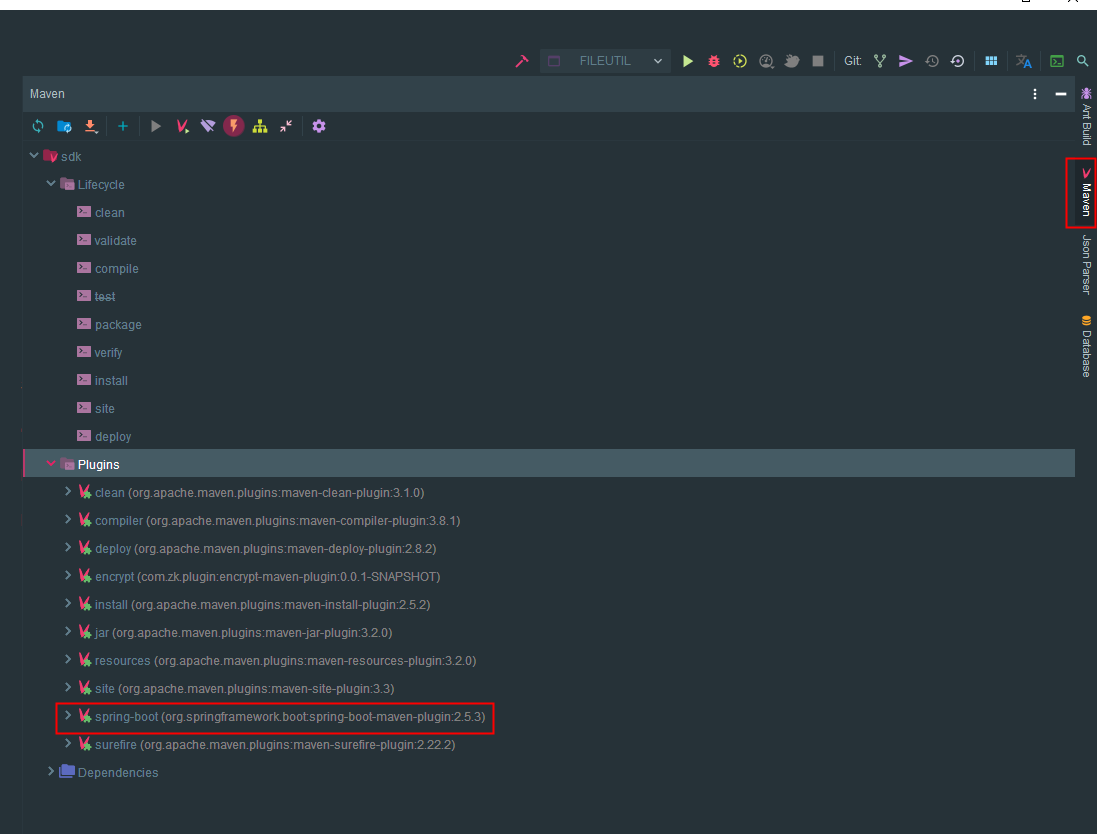Execute a Maven goal using the M icon
Screen dimensions: 1097x834
coord(181,125)
